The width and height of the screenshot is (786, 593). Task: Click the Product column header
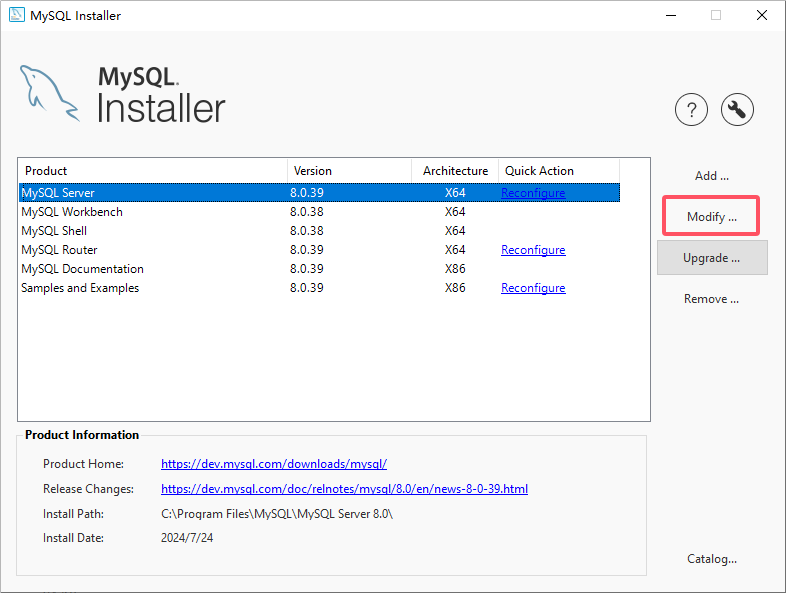point(153,171)
